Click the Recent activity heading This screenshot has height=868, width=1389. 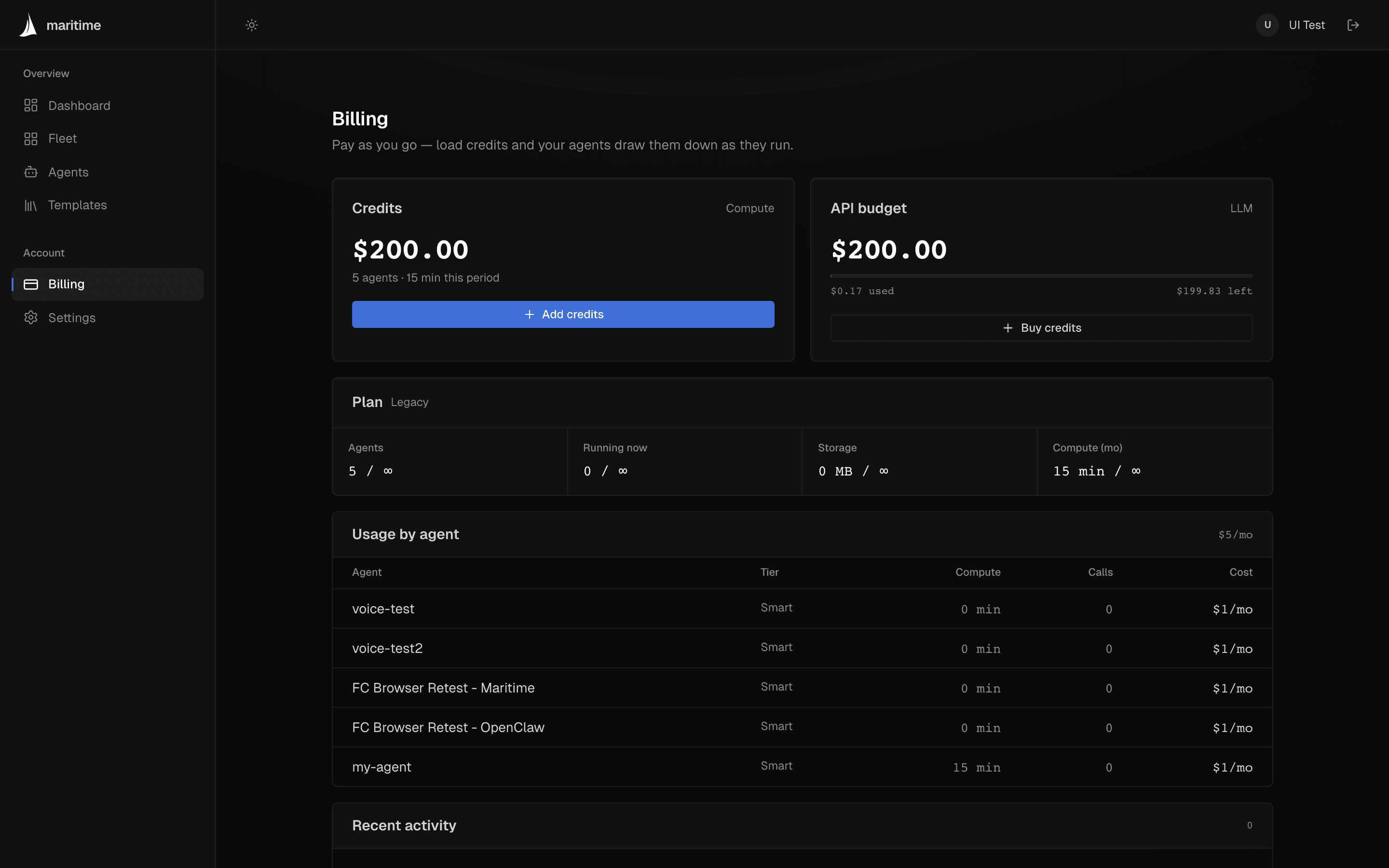click(404, 826)
